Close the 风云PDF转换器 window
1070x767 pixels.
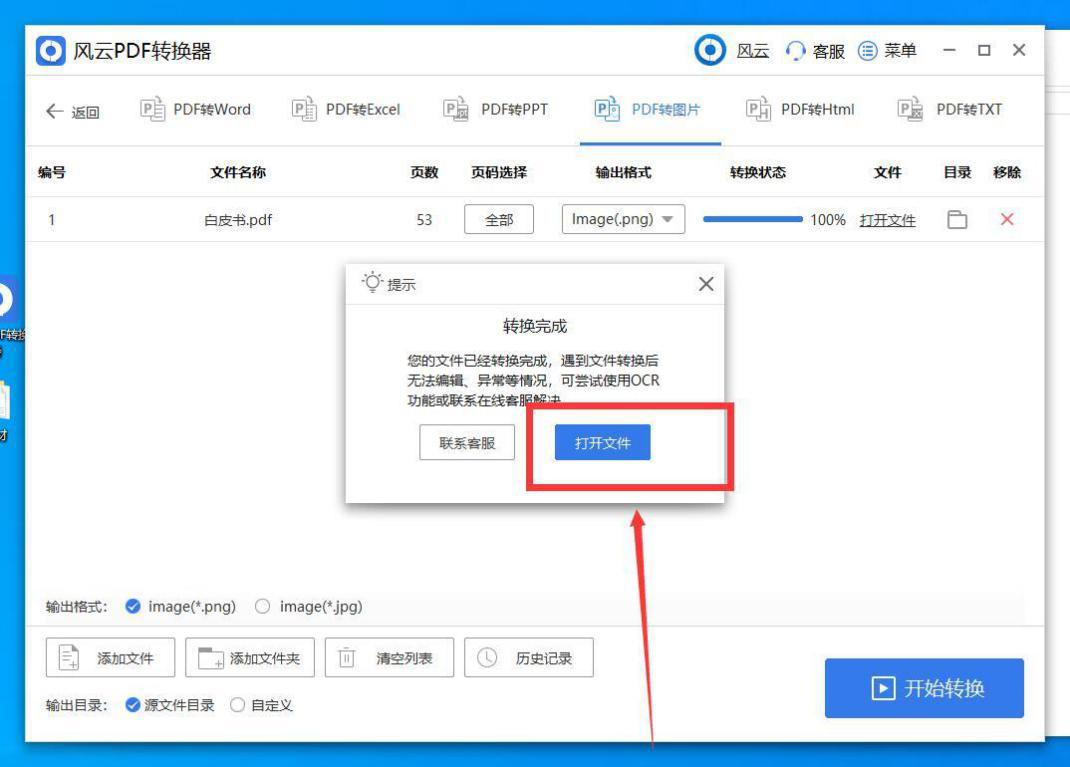pyautogui.click(x=1019, y=50)
